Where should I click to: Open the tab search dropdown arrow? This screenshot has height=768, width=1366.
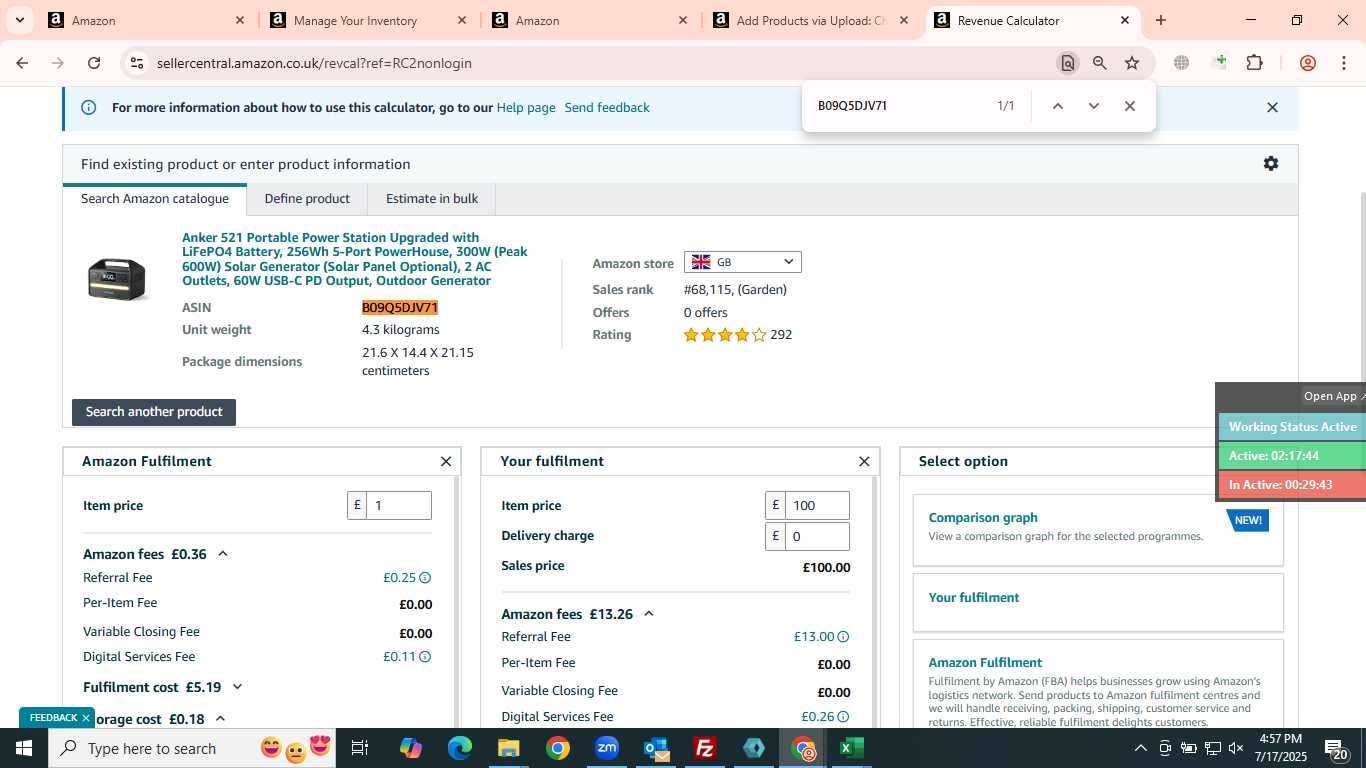tap(19, 20)
